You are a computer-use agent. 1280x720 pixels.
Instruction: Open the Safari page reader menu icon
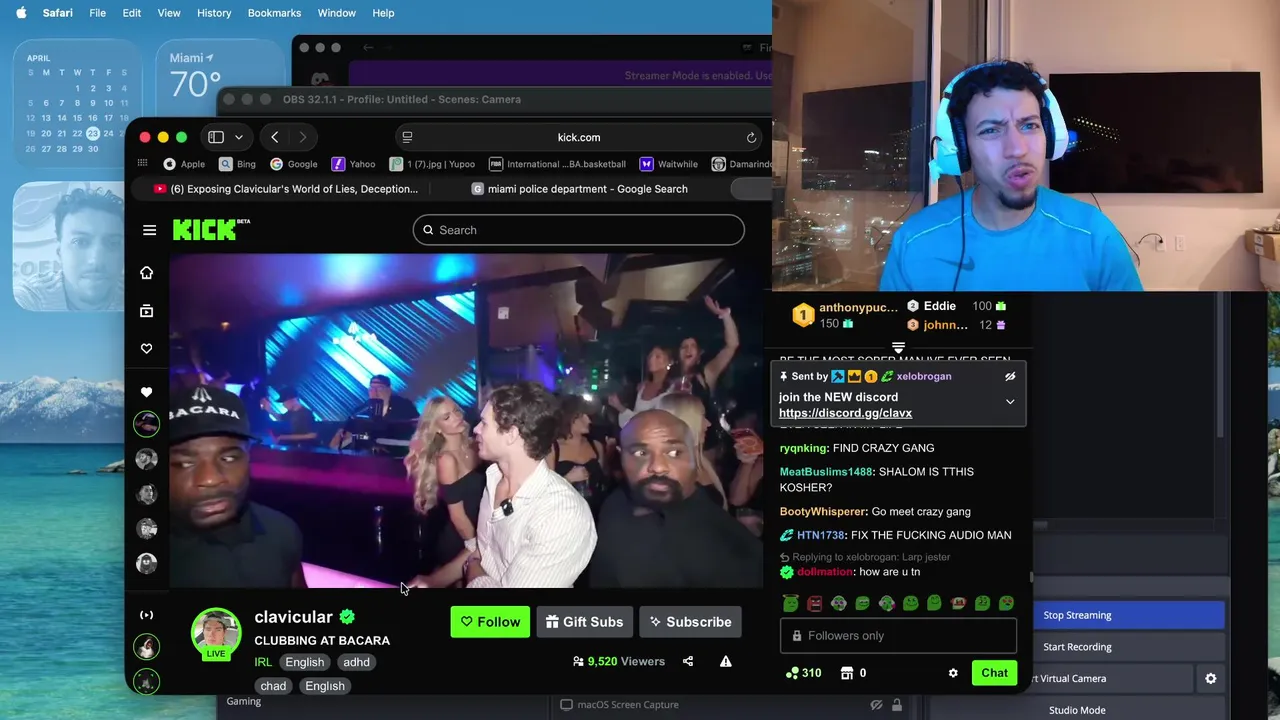point(407,137)
